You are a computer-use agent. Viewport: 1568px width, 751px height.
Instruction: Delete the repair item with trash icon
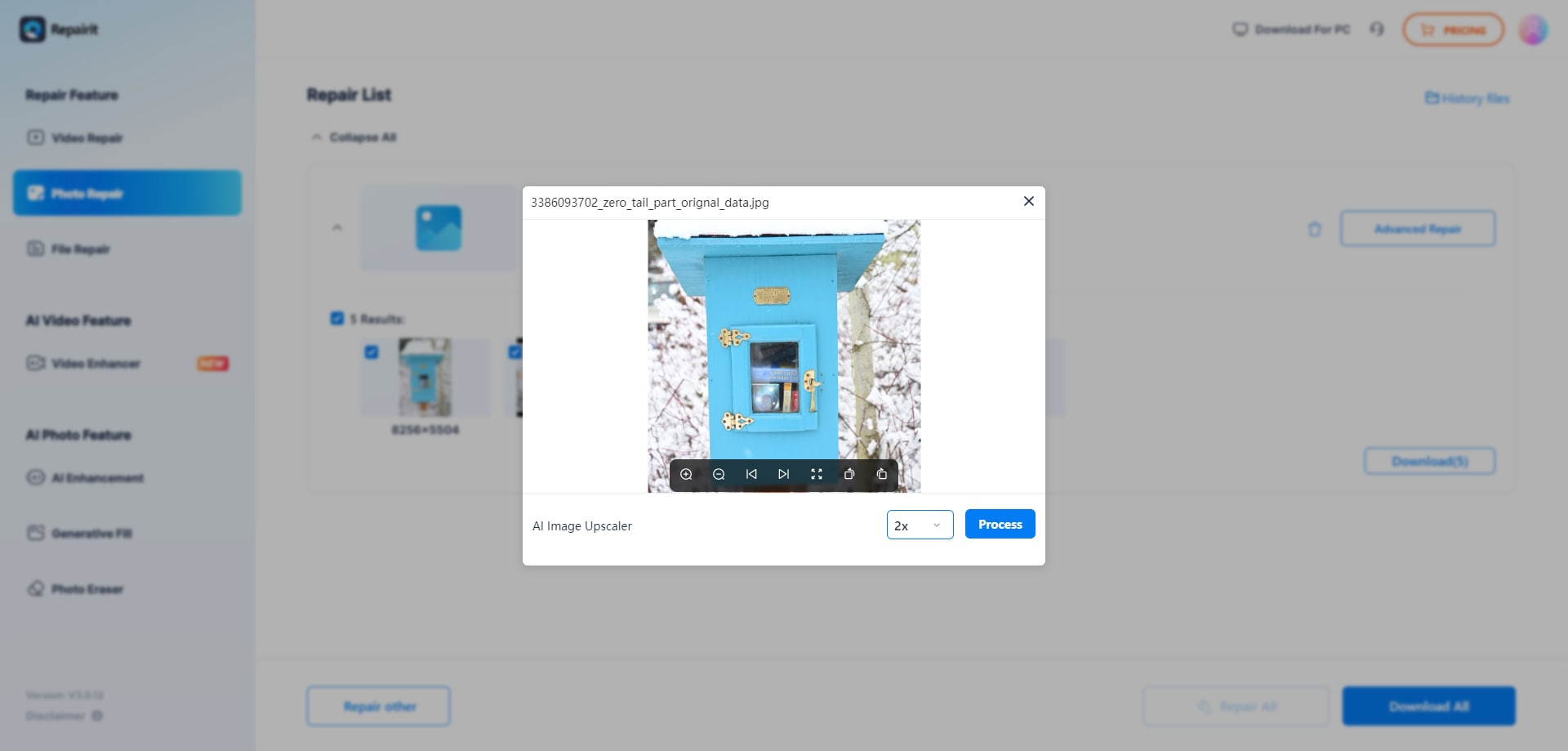point(1314,229)
